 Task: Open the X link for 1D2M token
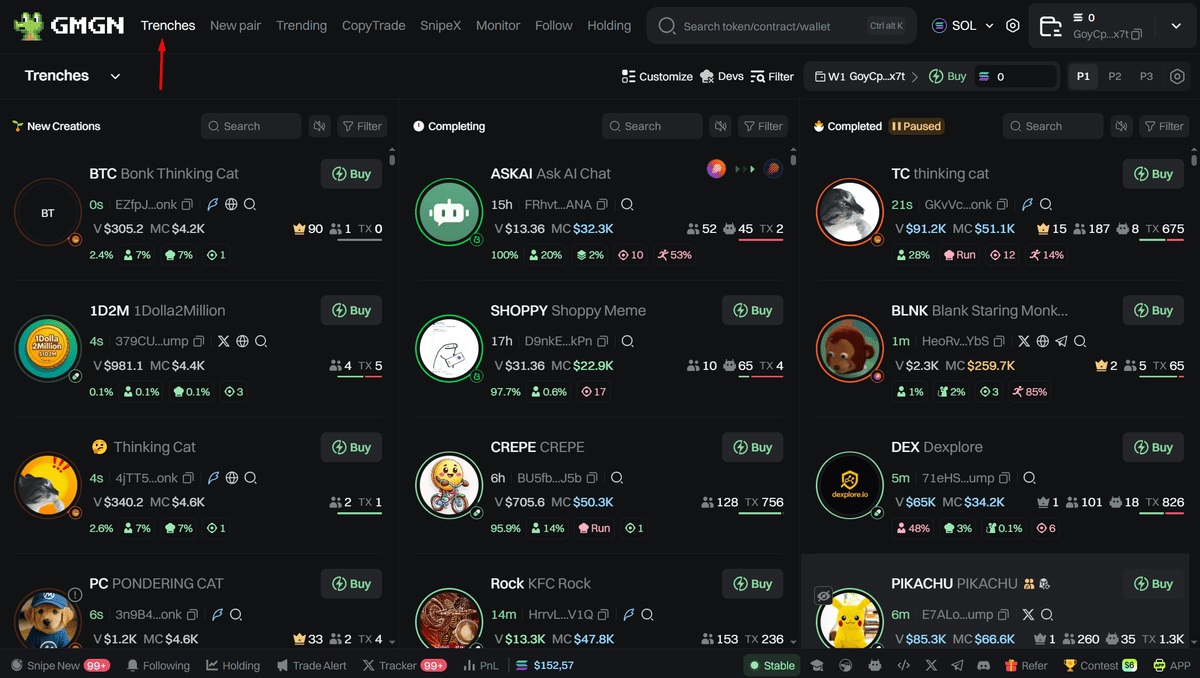(x=223, y=341)
